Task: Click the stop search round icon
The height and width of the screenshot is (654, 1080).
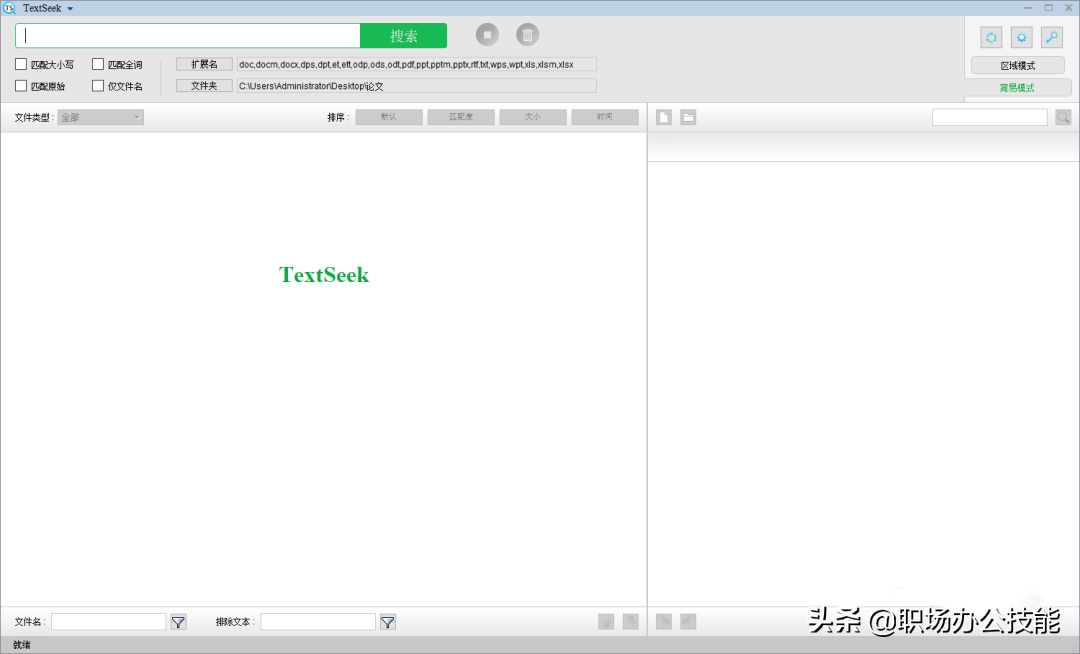Action: (x=487, y=34)
